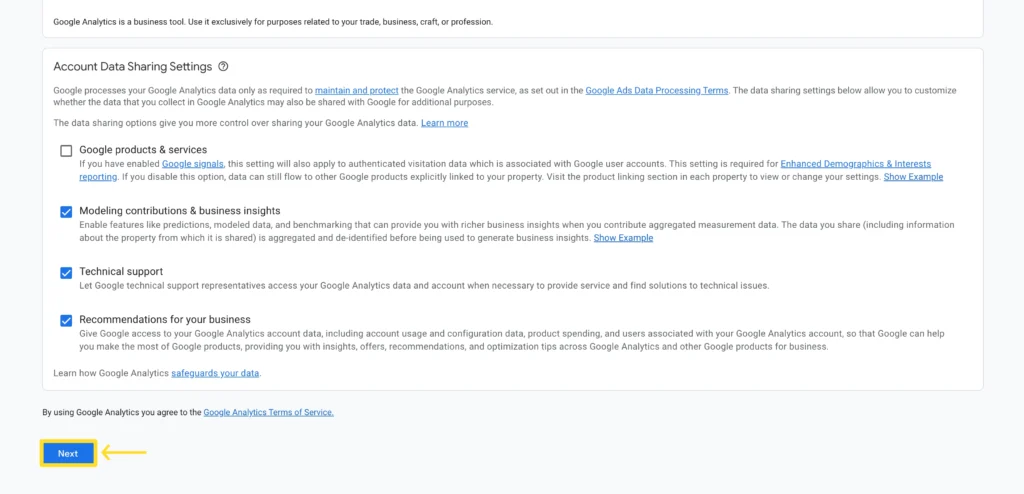Follow the 'Learn more' link
This screenshot has width=1024, height=494.
click(444, 123)
